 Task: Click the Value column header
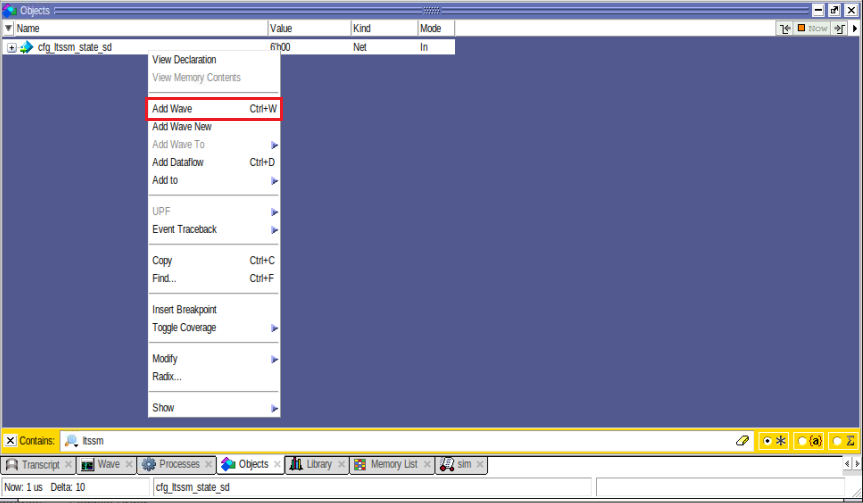coord(308,29)
